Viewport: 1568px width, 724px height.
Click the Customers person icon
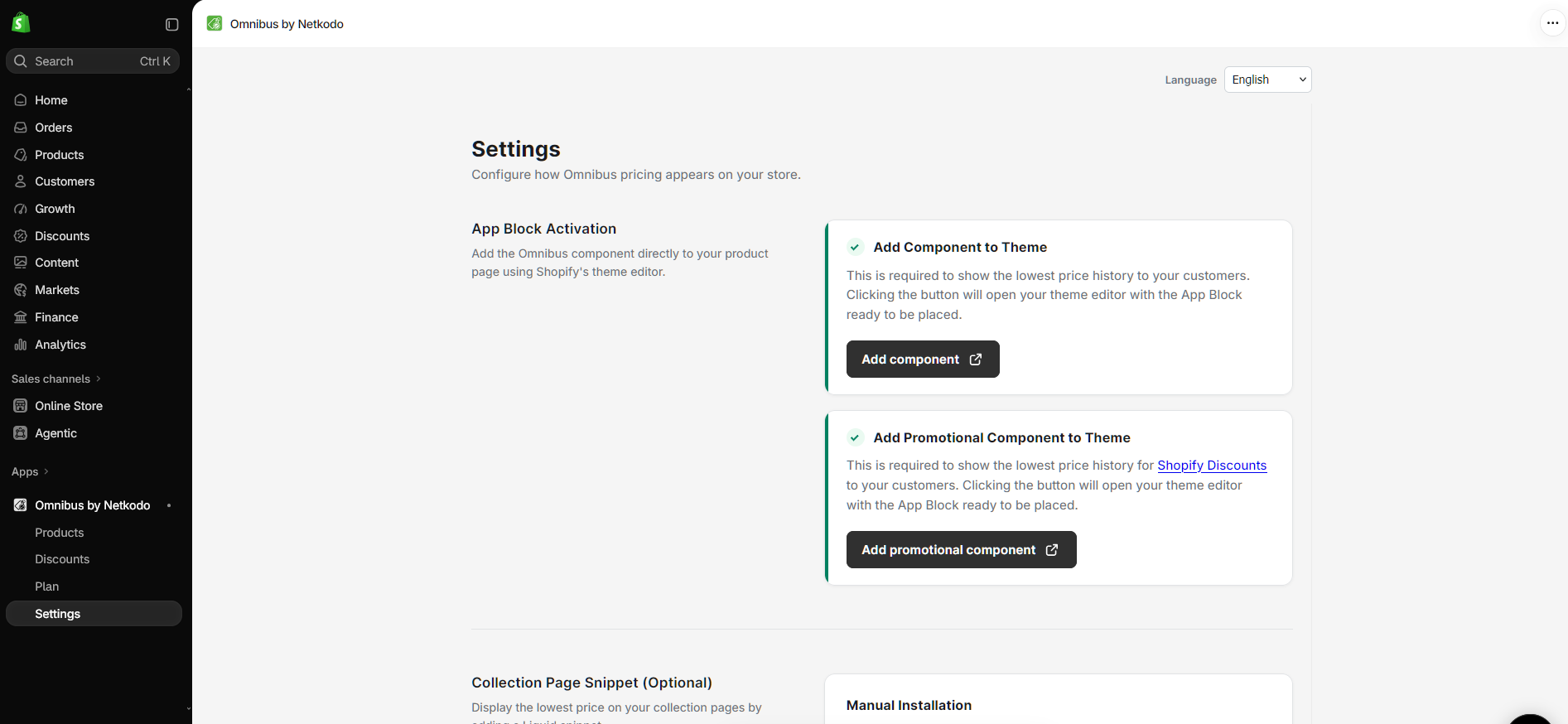pos(21,181)
